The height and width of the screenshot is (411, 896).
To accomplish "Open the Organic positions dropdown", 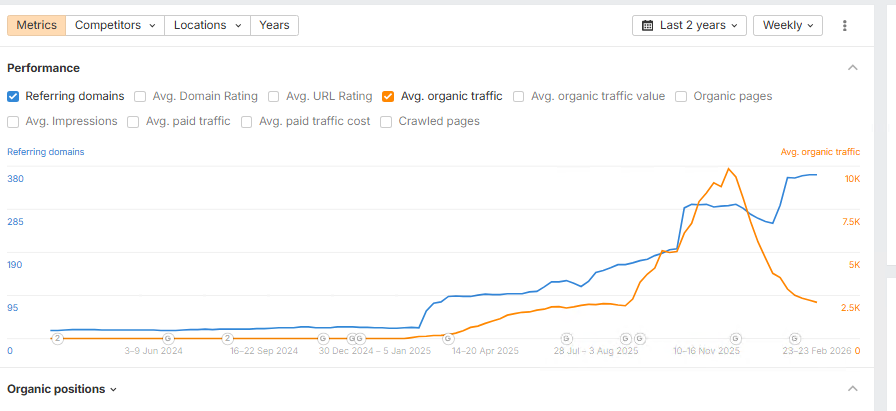I will click(62, 389).
